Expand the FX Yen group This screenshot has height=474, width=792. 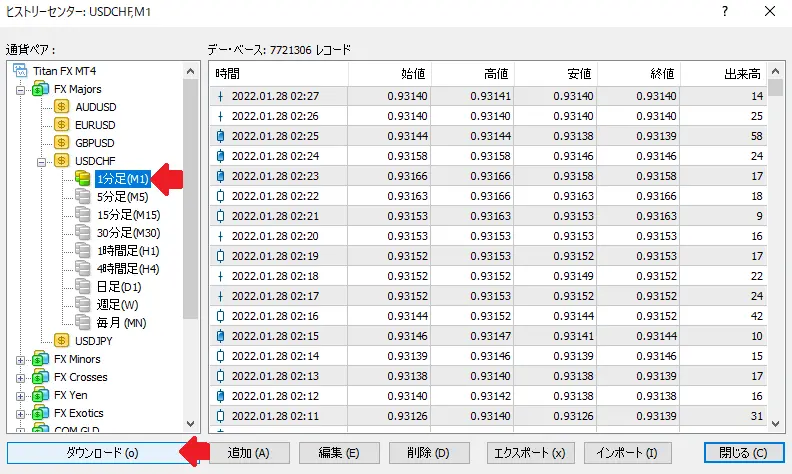[x=22, y=395]
